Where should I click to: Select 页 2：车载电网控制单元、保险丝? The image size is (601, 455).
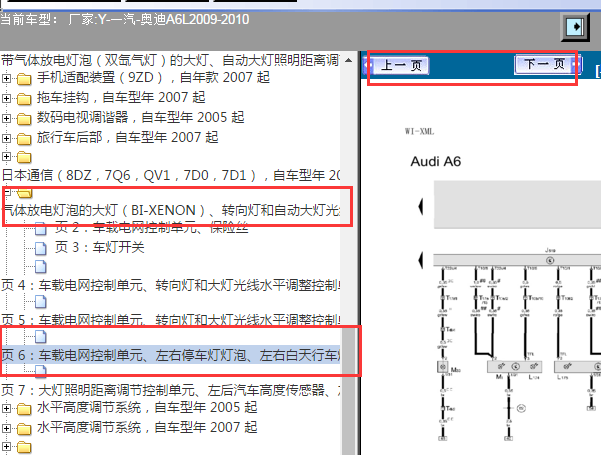(x=151, y=228)
